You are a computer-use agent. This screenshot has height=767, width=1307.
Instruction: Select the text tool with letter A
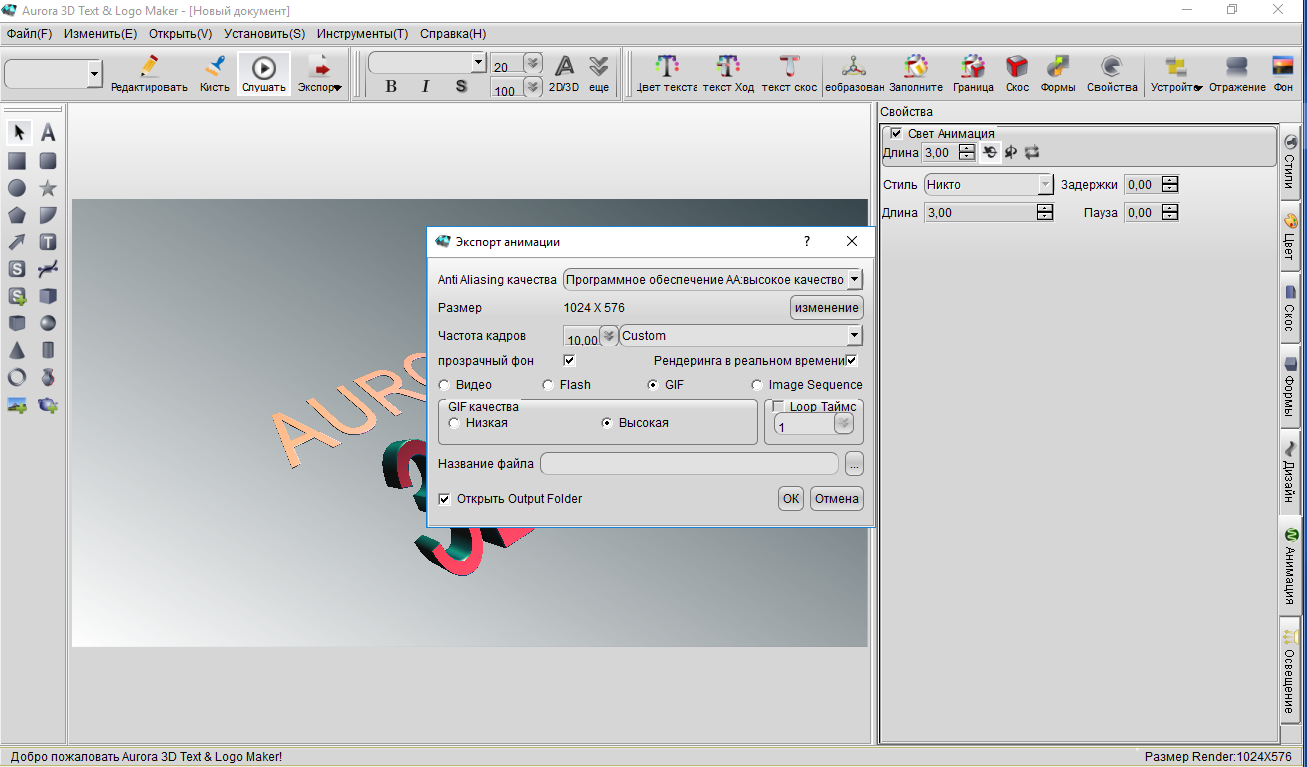point(47,133)
